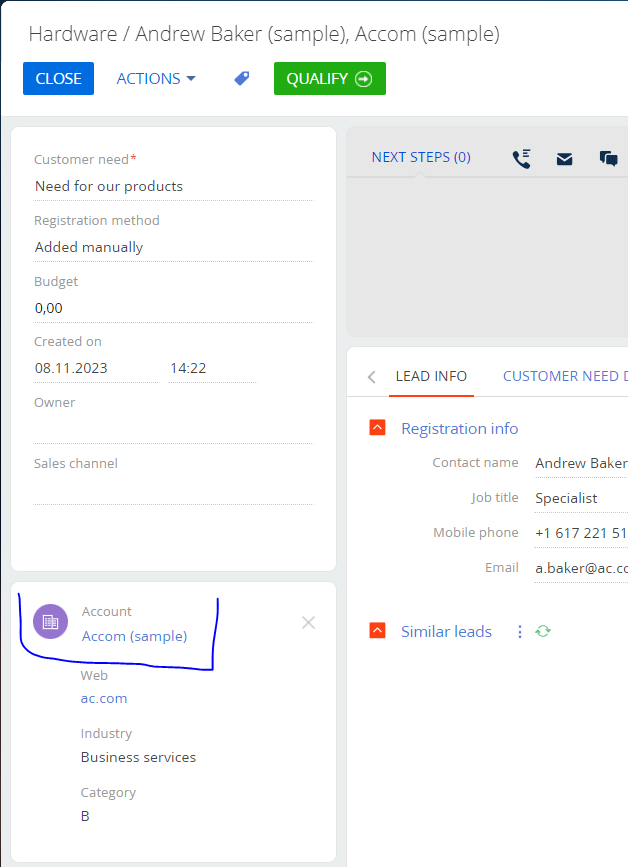Switch to the Lead Info tab
This screenshot has height=867, width=628.
[431, 376]
